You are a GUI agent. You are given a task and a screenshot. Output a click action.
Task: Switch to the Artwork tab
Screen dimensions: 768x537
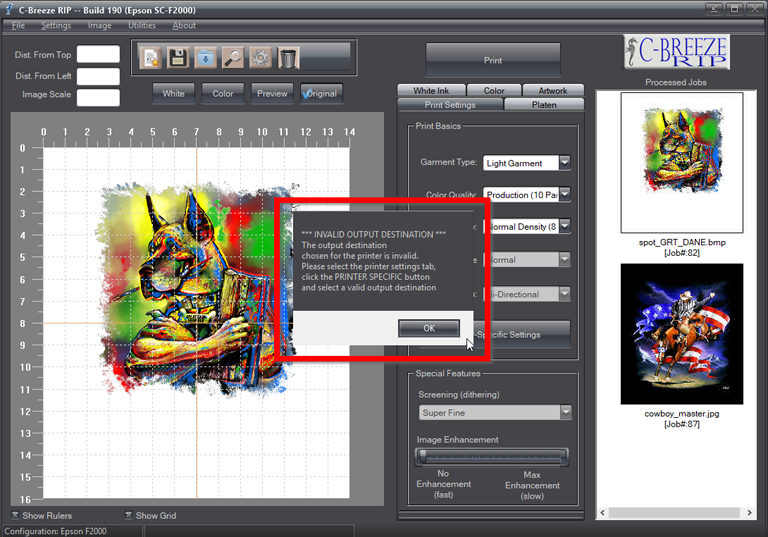[x=553, y=91]
